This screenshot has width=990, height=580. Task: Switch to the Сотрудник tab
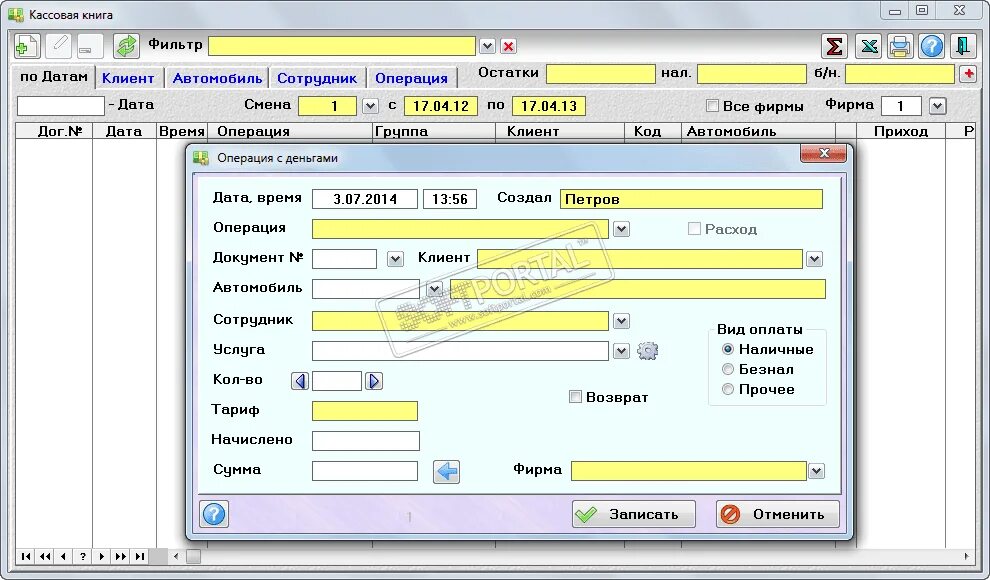coord(317,78)
